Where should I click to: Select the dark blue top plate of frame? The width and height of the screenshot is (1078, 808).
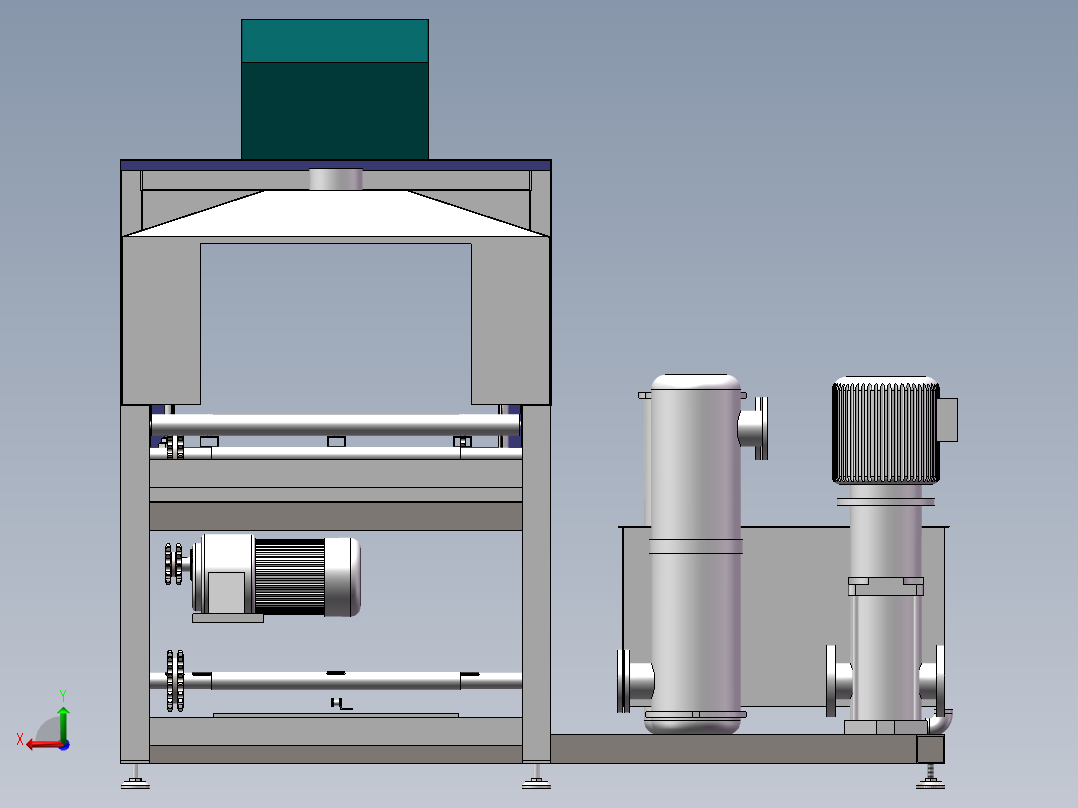pos(336,165)
